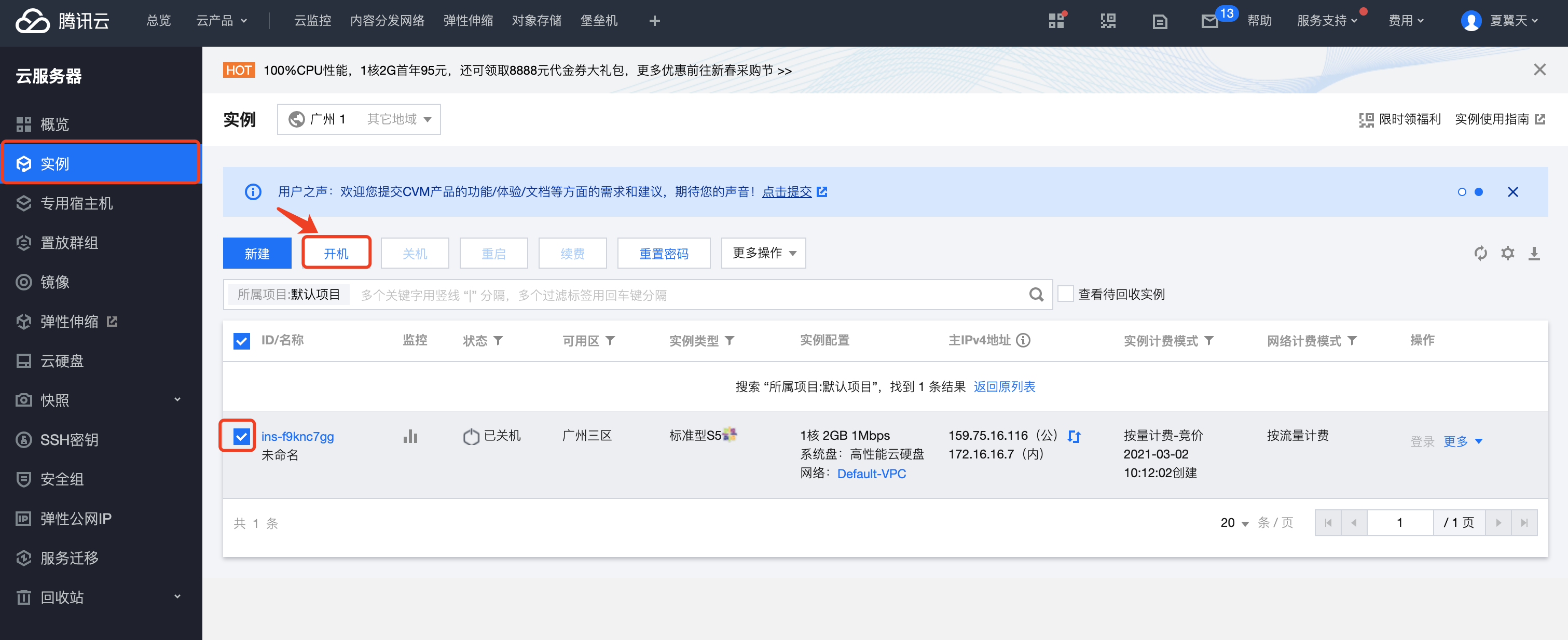The width and height of the screenshot is (1568, 640).
Task: Filter by status funnel icon
Action: tap(498, 341)
